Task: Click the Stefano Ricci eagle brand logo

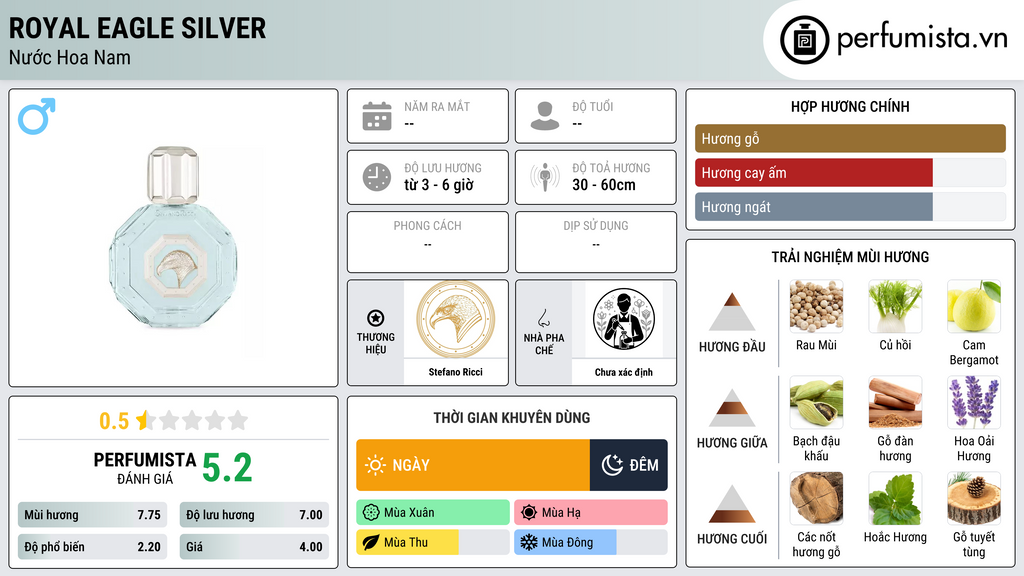Action: [x=455, y=319]
